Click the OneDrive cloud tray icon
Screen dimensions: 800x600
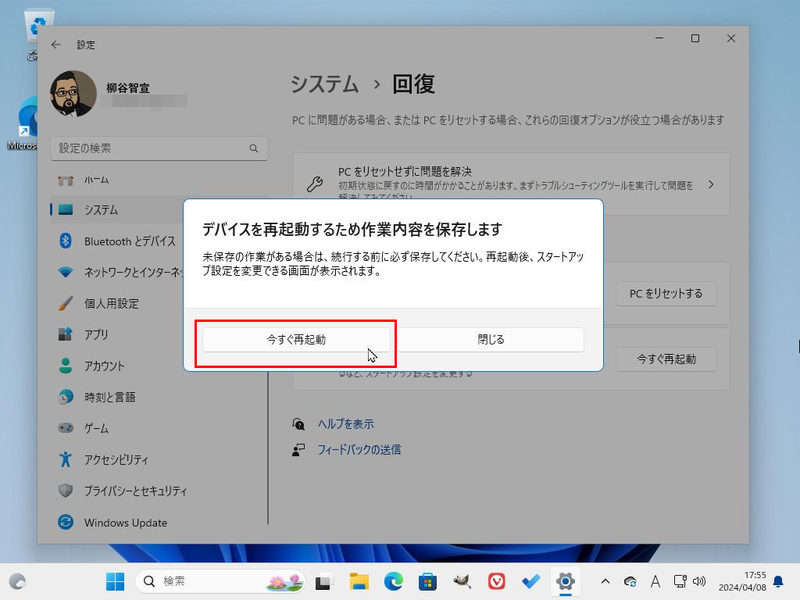(630, 582)
